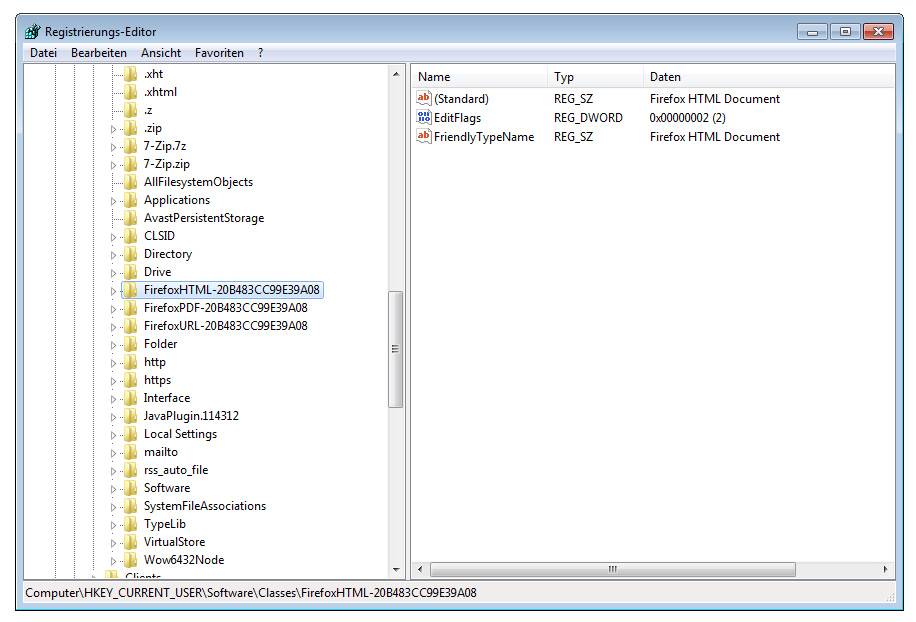Open the Bearbeiten menu
The image size is (916, 622).
[98, 53]
